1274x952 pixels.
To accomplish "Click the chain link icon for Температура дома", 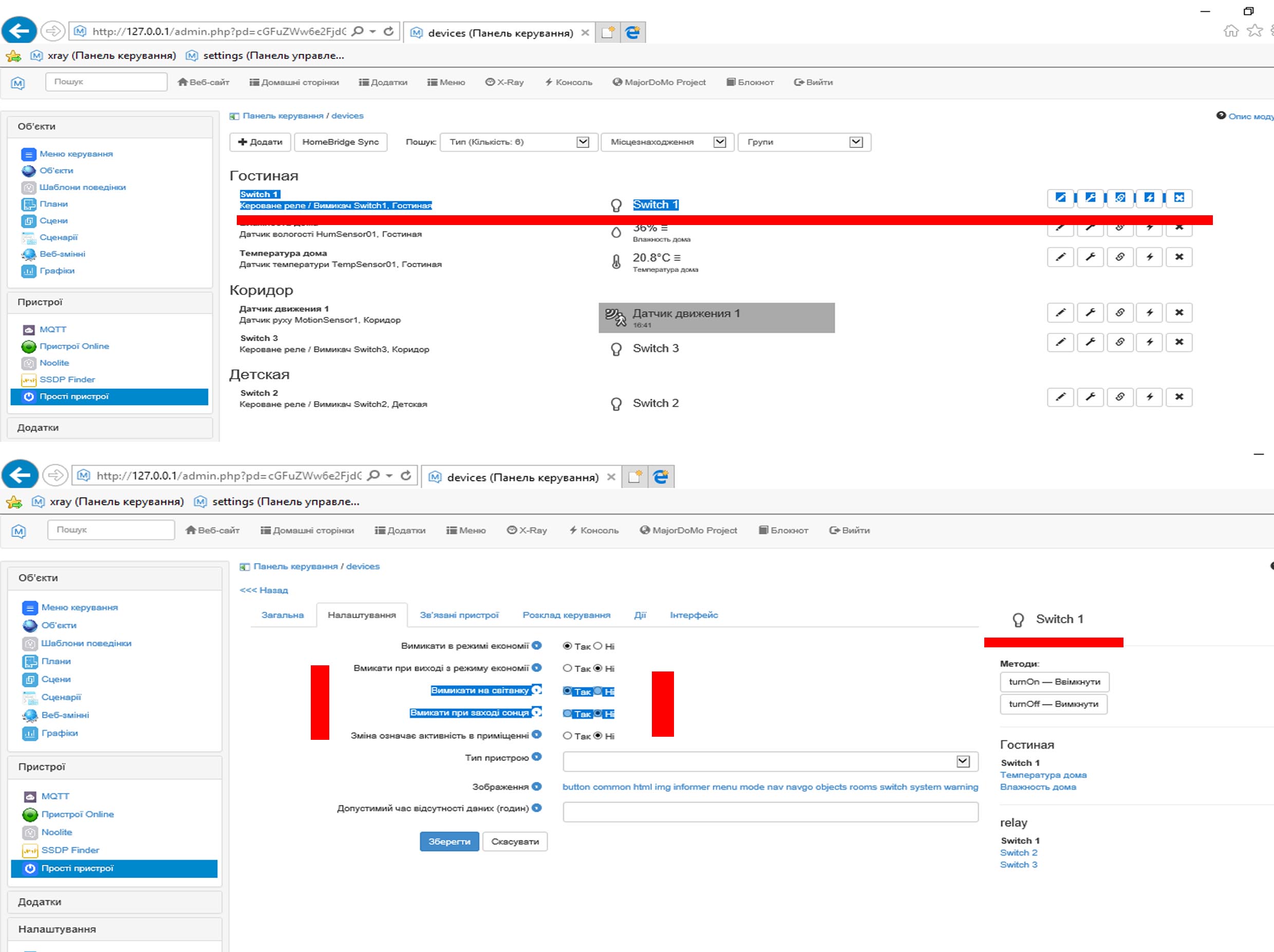I will point(1120,257).
